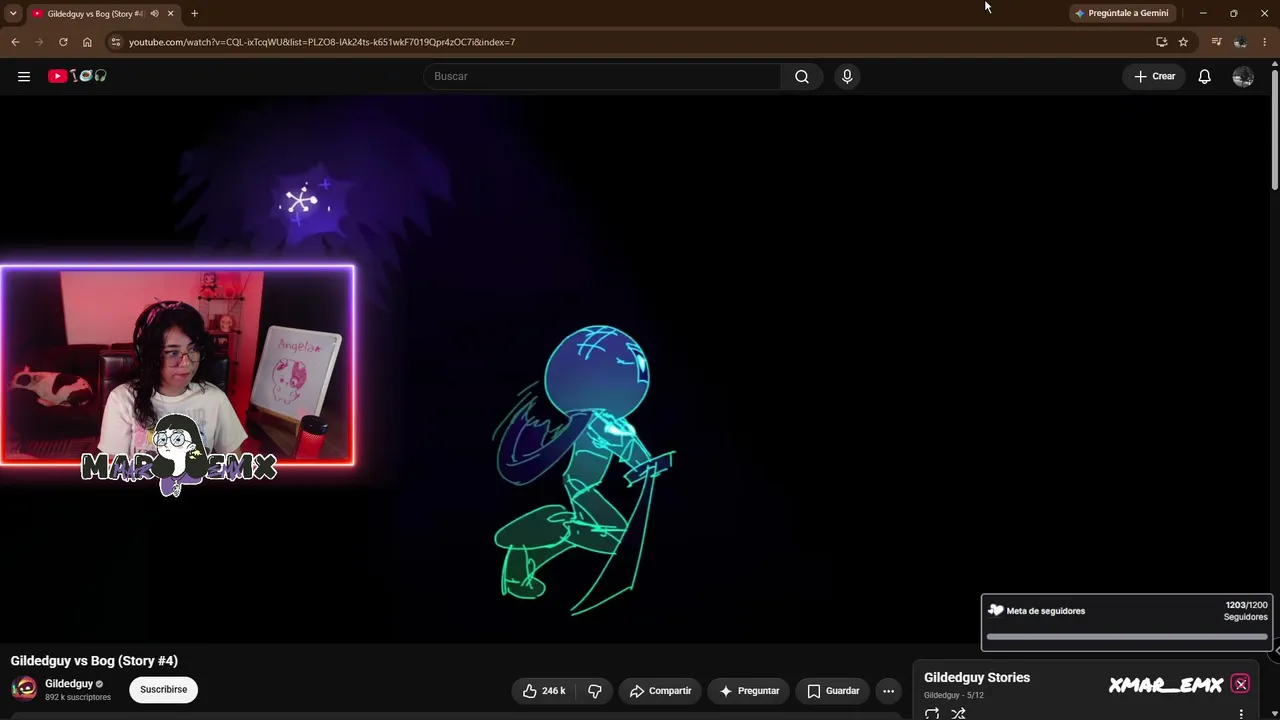This screenshot has width=1280, height=720.
Task: Click the Gildedguy - 5/12 playlist subtitle
Action: click(x=954, y=695)
